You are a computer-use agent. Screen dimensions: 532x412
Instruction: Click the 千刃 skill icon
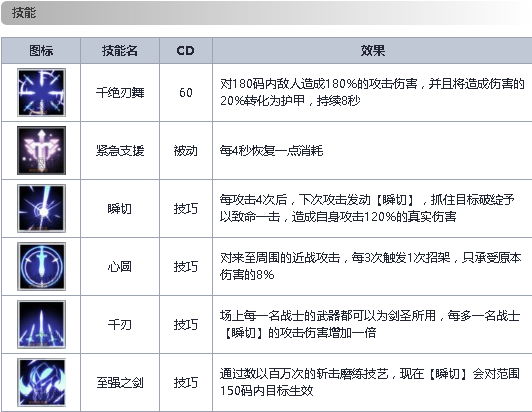pos(41,324)
